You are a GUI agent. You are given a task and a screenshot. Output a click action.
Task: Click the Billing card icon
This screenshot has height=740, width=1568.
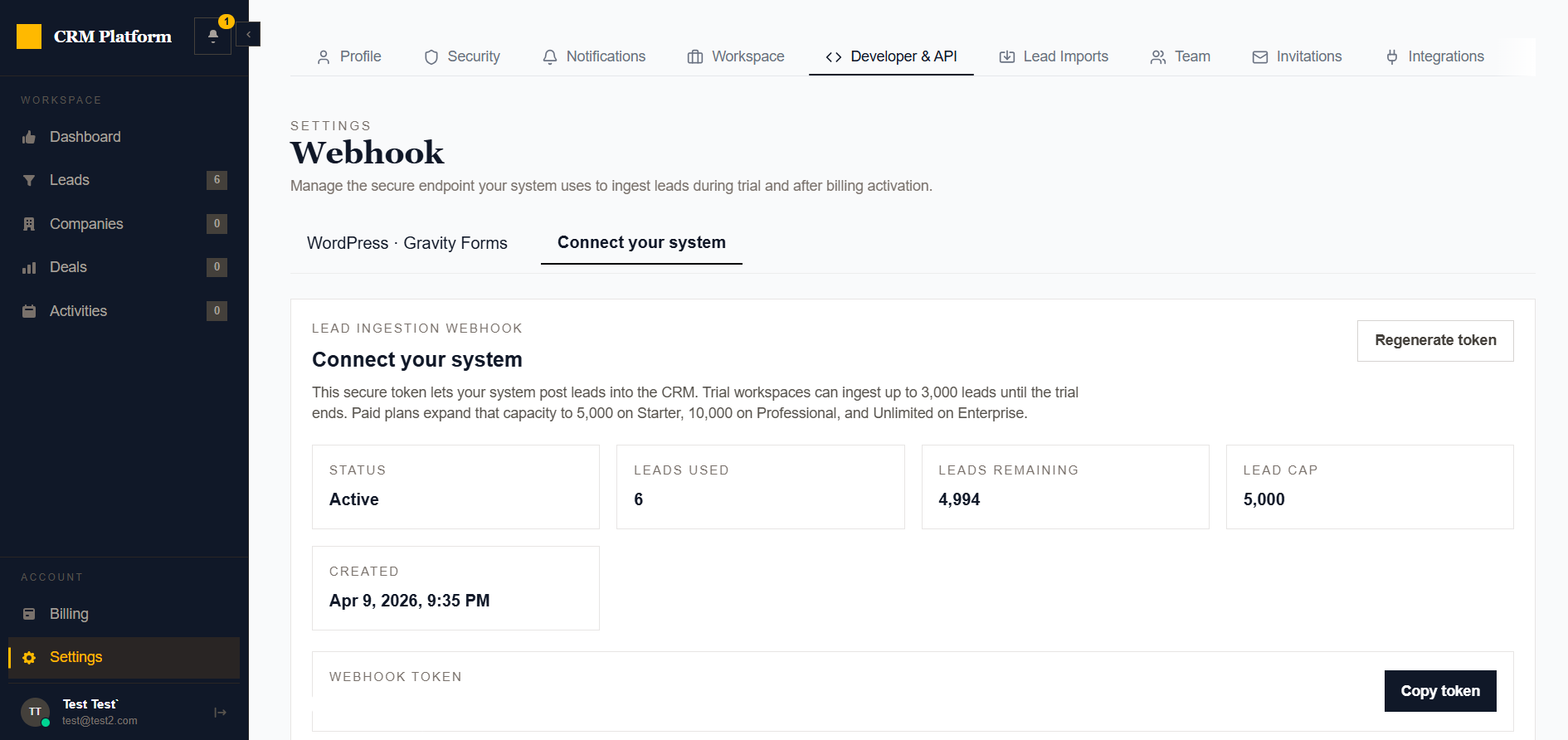(x=29, y=614)
